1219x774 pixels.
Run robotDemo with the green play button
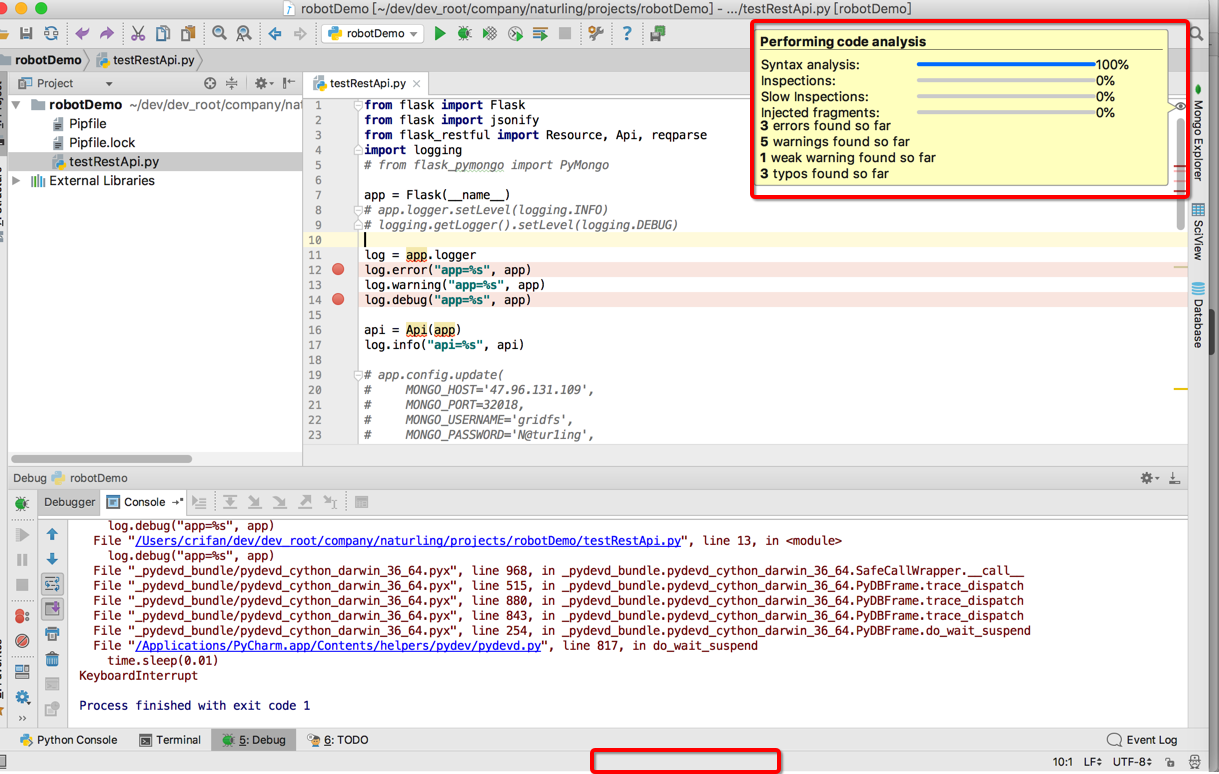[x=440, y=34]
